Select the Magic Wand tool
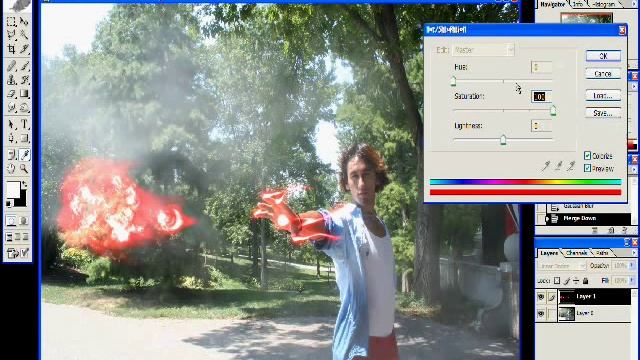Image resolution: width=640 pixels, height=360 pixels. pyautogui.click(x=24, y=35)
